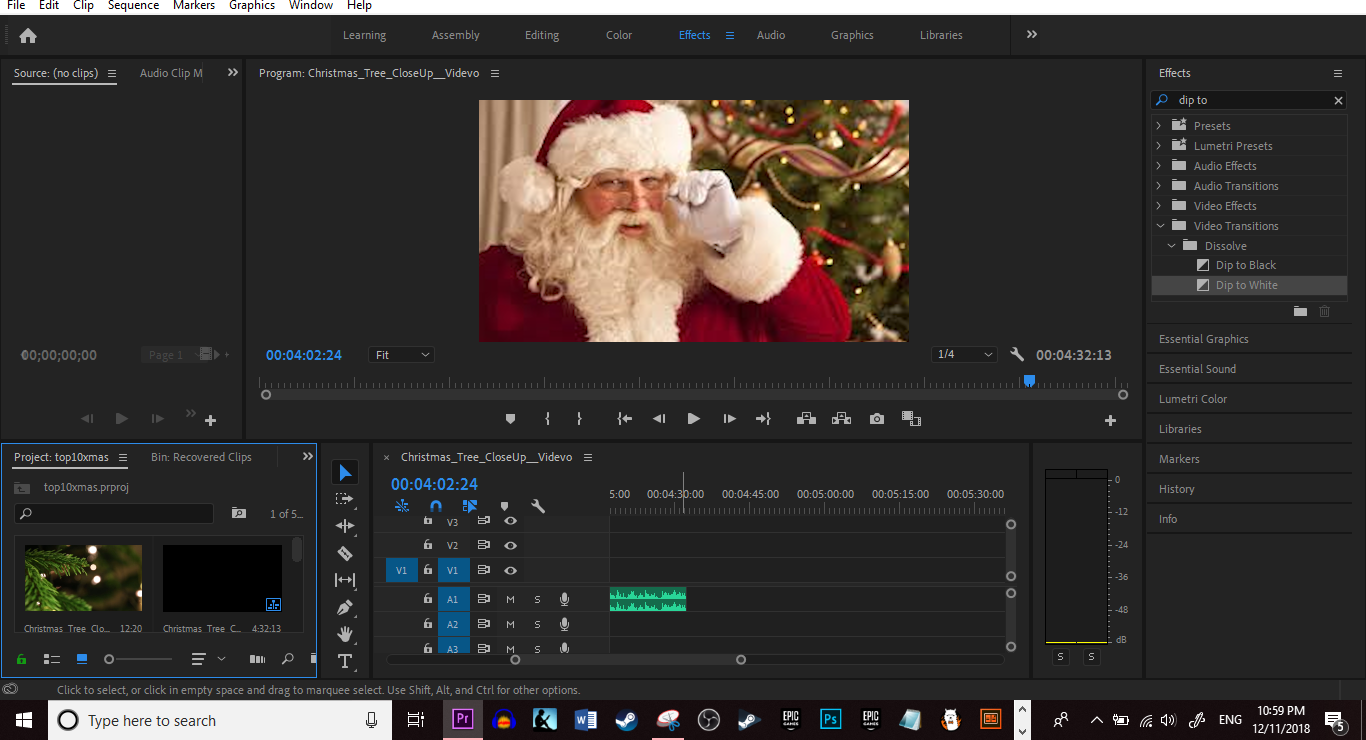Click Mark In bracket button
Image resolution: width=1366 pixels, height=740 pixels.
[x=547, y=419]
